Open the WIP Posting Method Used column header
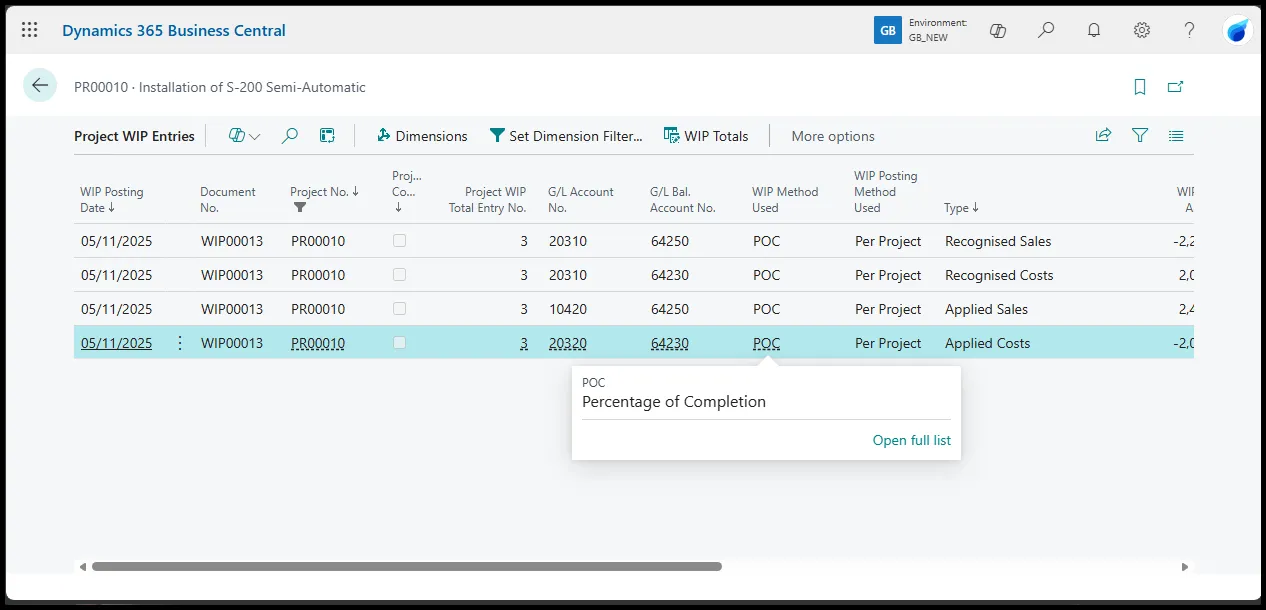The width and height of the screenshot is (1266, 610). pyautogui.click(x=886, y=192)
